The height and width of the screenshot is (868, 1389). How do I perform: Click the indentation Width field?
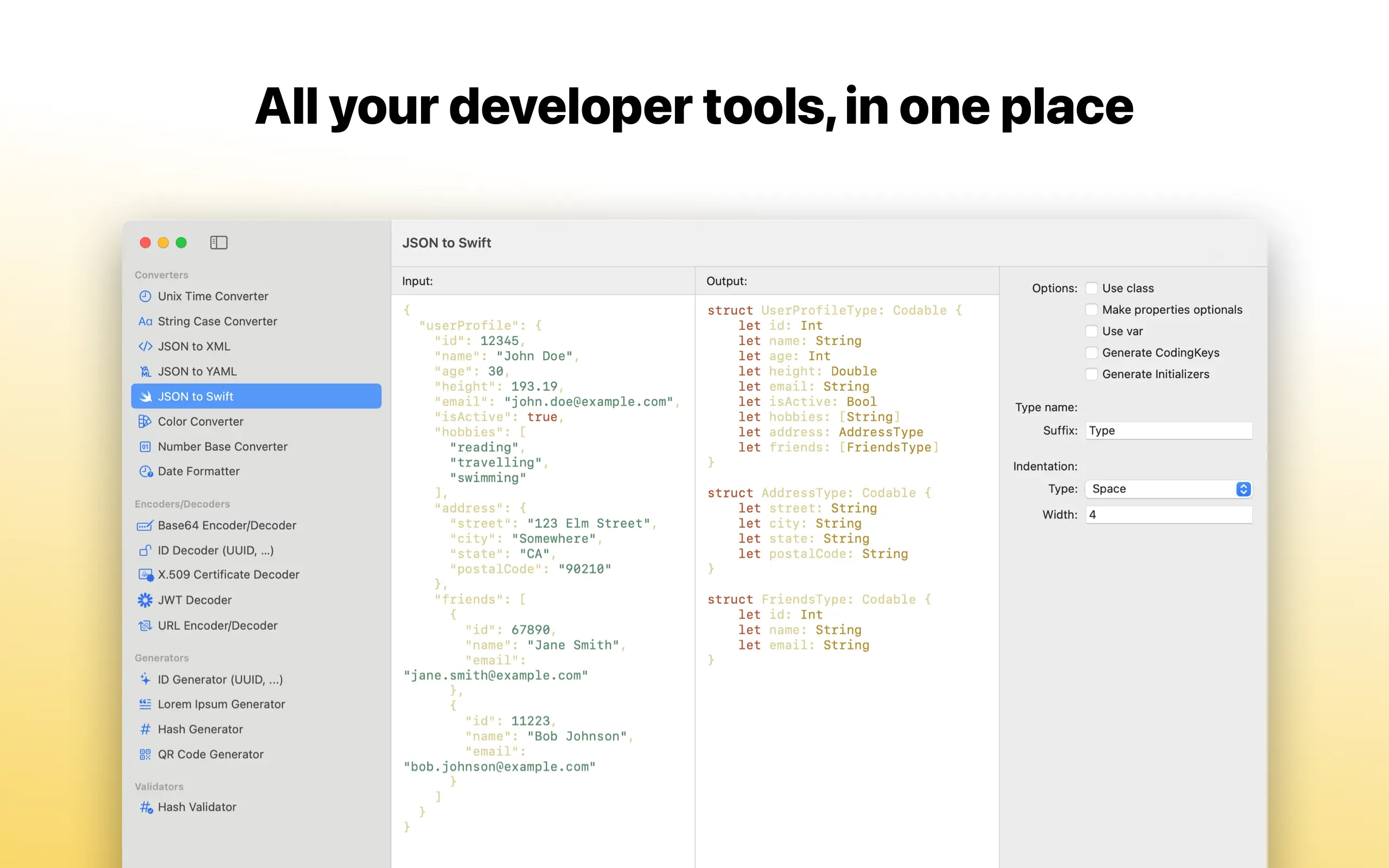tap(1168, 515)
